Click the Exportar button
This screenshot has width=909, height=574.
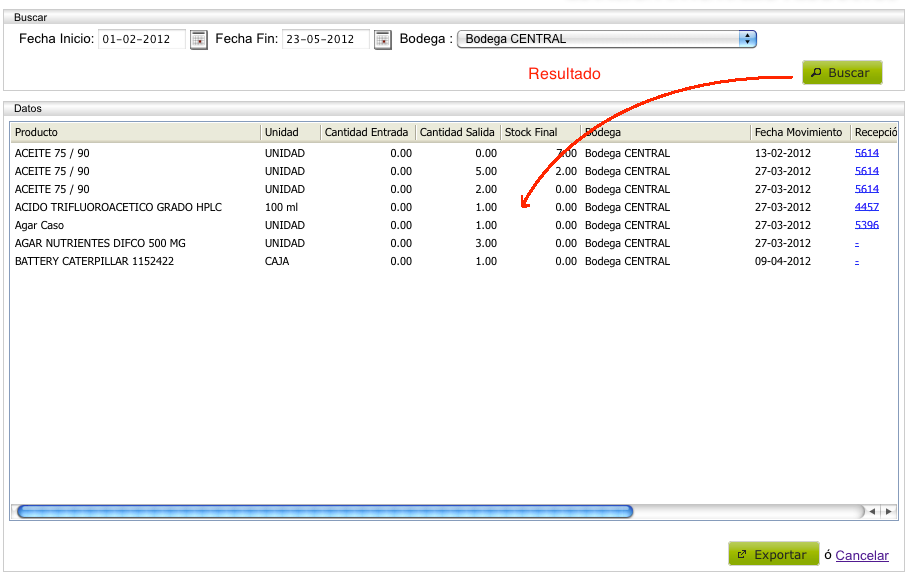pos(773,554)
